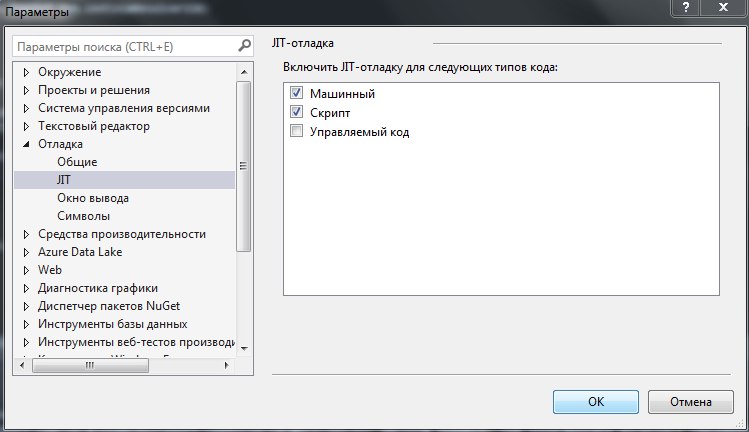Image resolution: width=749 pixels, height=432 pixels.
Task: Expand Инструменты веб-тестов node
Action: [26, 343]
